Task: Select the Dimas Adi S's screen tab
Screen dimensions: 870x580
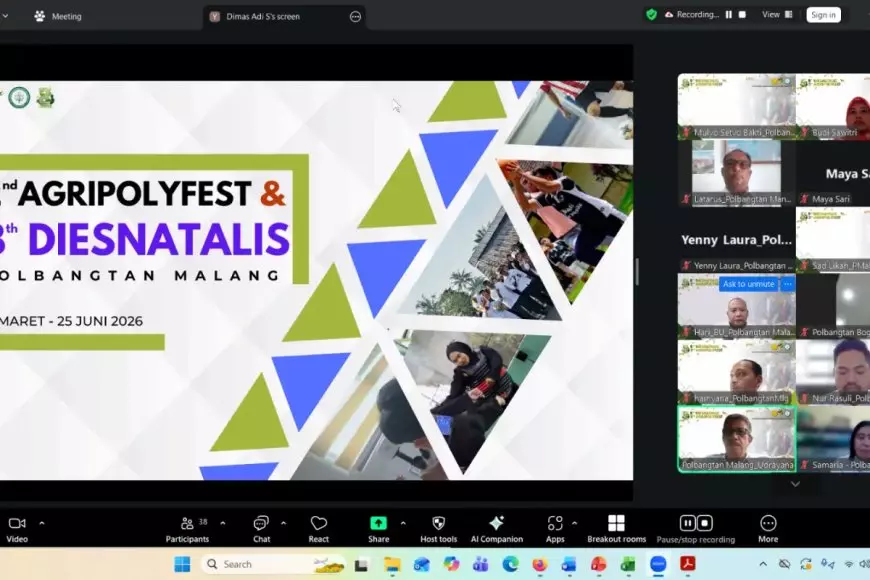Action: (x=266, y=16)
